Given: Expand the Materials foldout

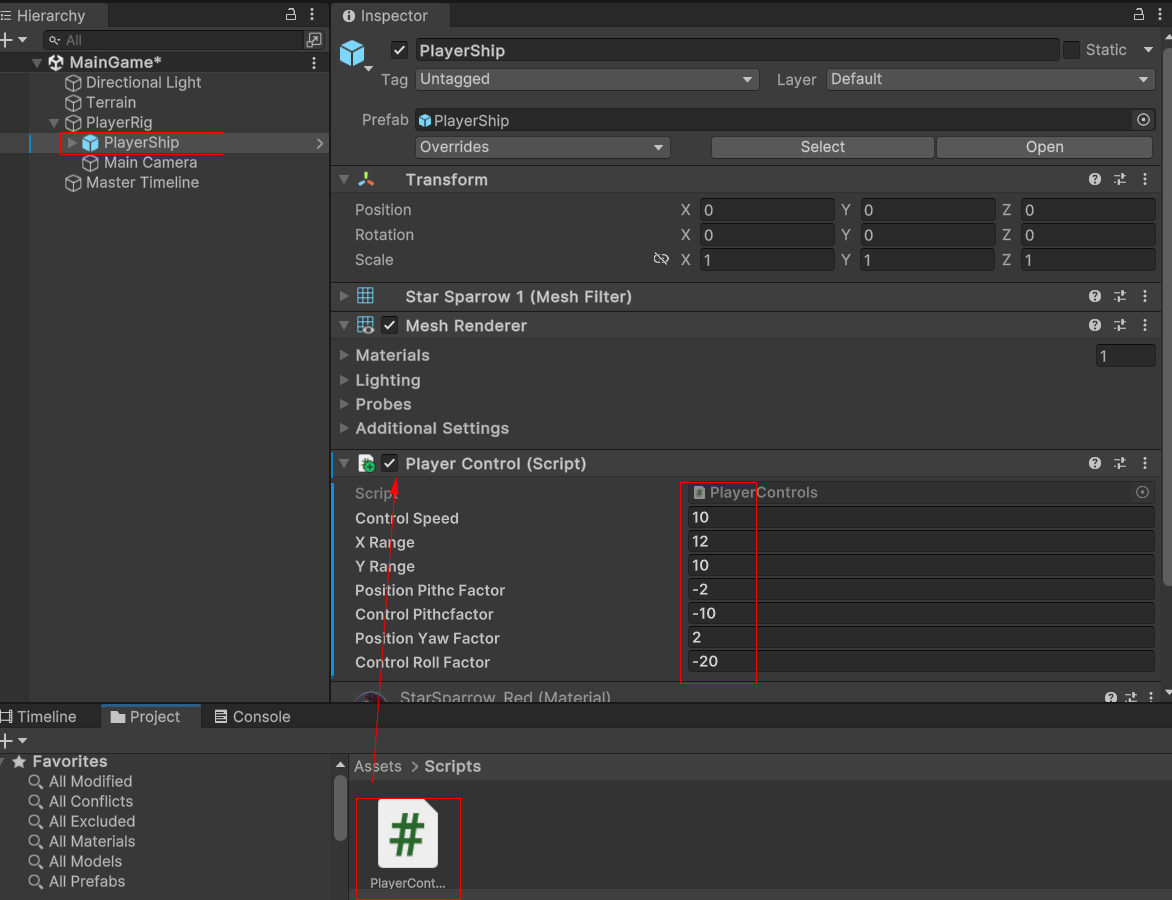Looking at the screenshot, I should click(x=344, y=355).
